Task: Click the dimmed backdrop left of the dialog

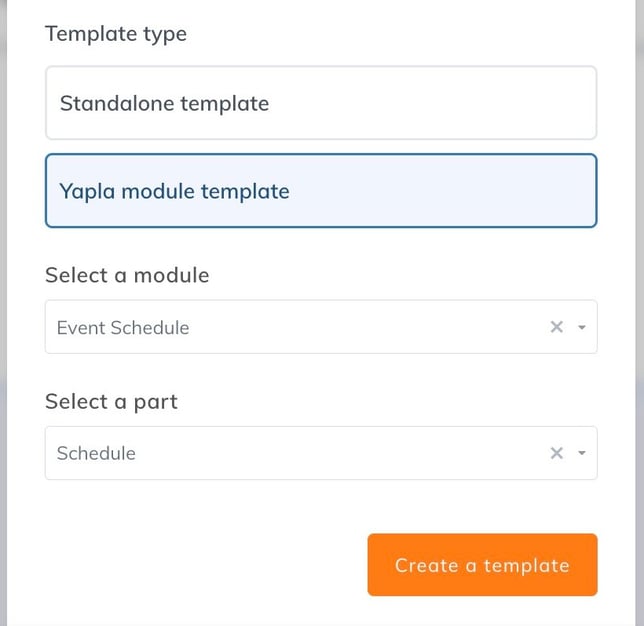Action: click(x=3, y=300)
